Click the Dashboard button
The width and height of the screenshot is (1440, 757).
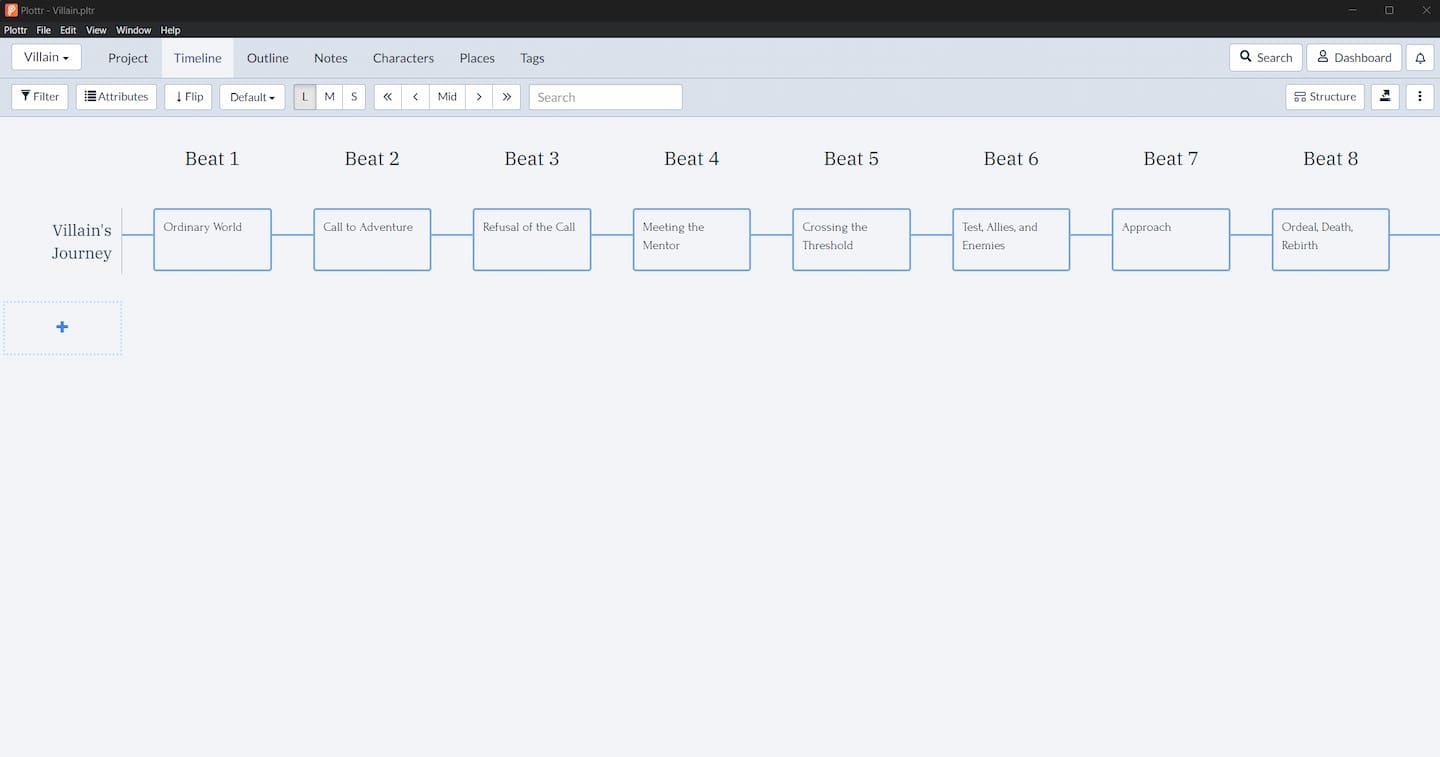click(x=1354, y=58)
